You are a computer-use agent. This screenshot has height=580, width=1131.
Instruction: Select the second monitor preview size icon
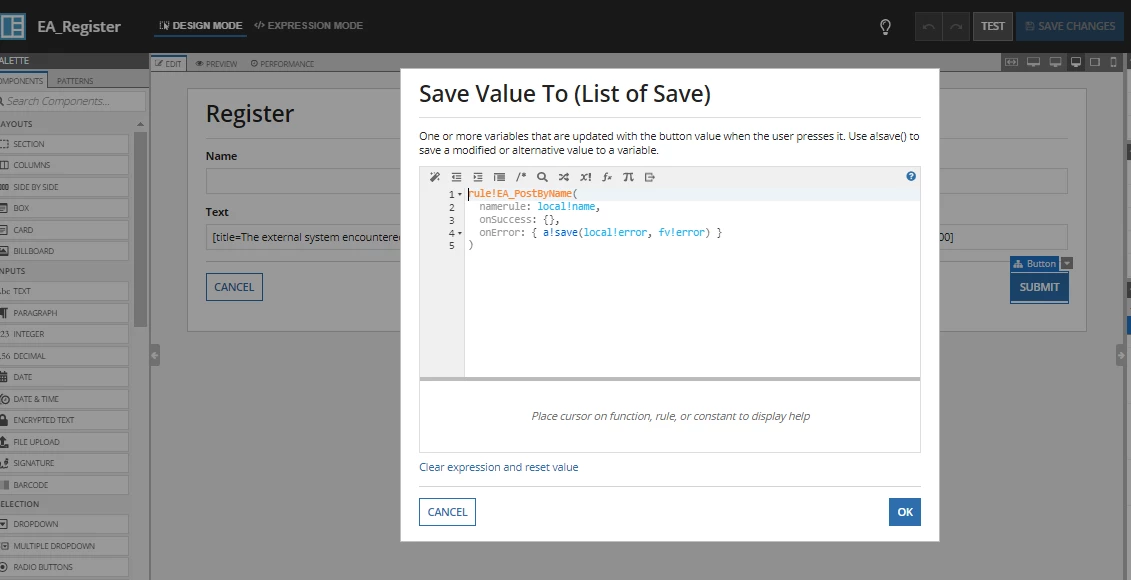[1055, 62]
